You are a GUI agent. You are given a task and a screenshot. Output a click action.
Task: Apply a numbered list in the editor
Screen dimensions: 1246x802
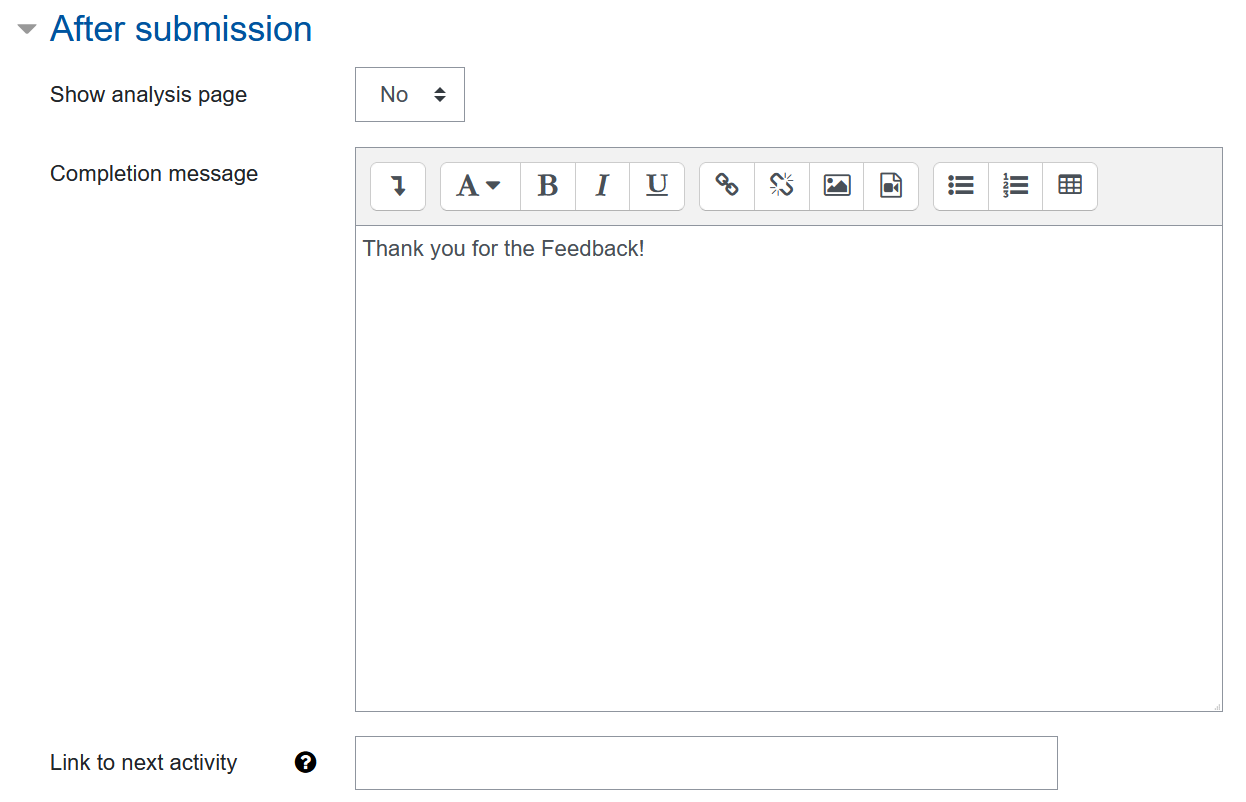point(1015,186)
